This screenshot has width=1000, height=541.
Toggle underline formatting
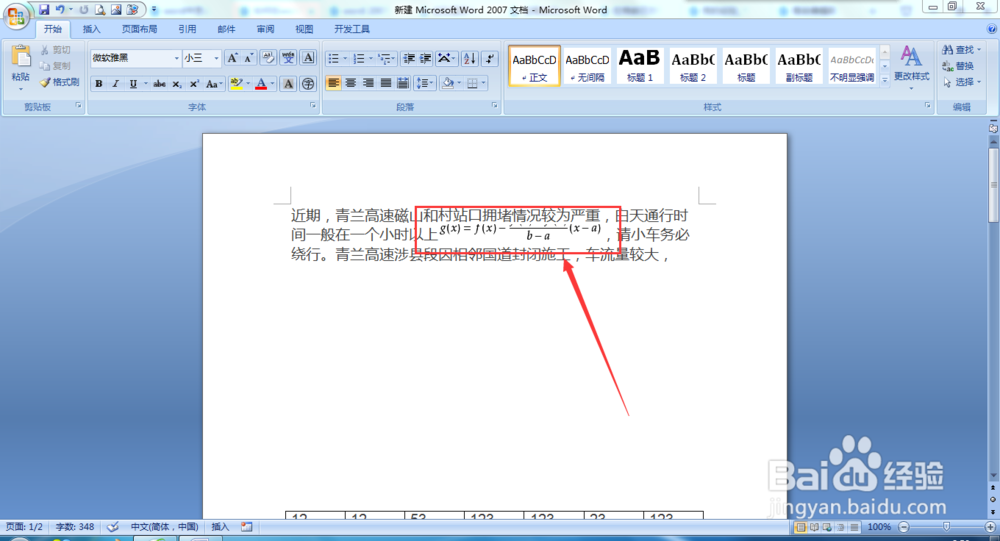pos(133,84)
